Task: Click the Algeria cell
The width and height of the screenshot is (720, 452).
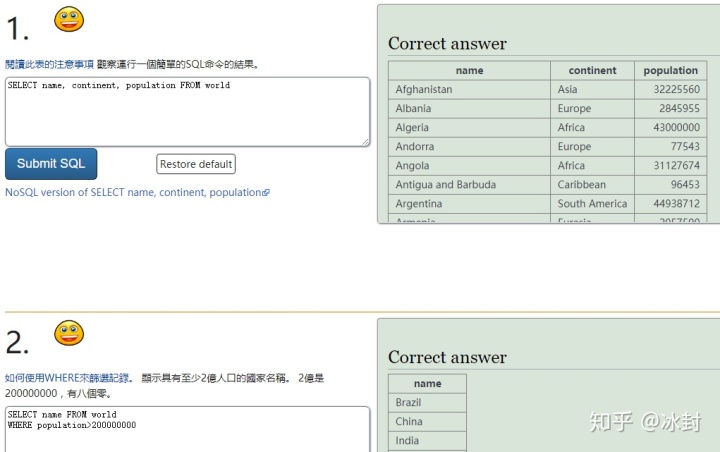Action: point(469,128)
